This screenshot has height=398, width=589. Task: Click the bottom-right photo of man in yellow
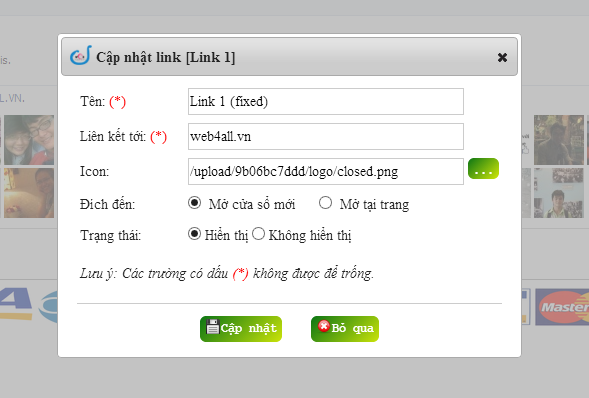pos(559,193)
